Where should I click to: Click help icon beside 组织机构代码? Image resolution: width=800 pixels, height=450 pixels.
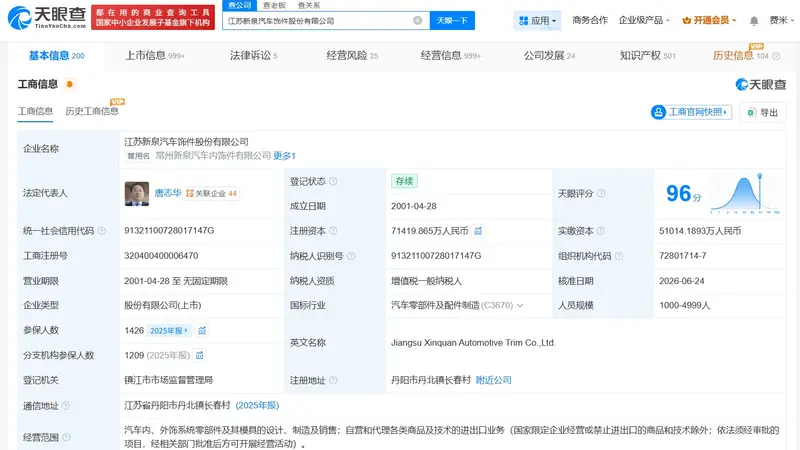[619, 256]
